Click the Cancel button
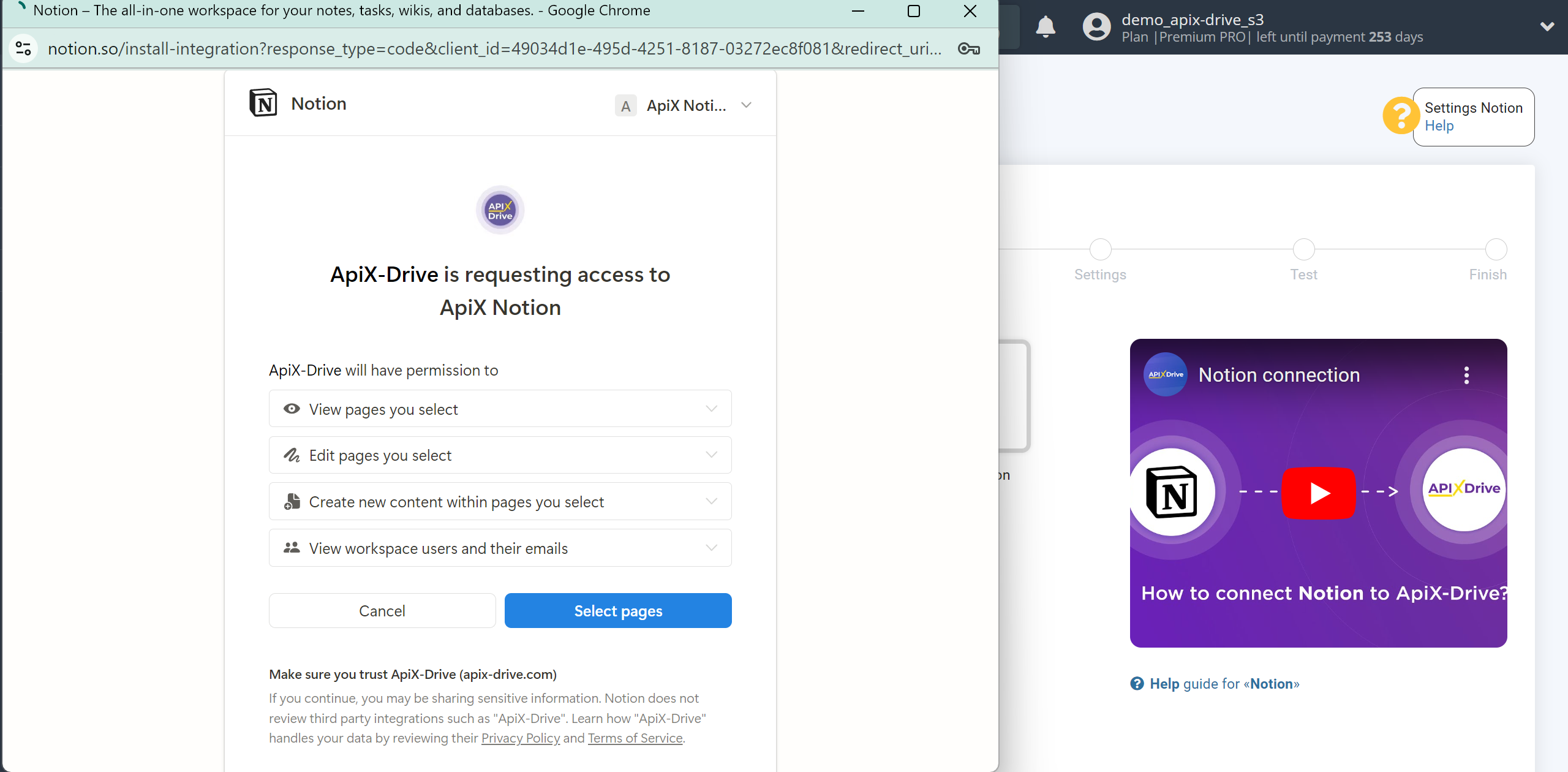Image resolution: width=1568 pixels, height=772 pixels. pos(382,611)
